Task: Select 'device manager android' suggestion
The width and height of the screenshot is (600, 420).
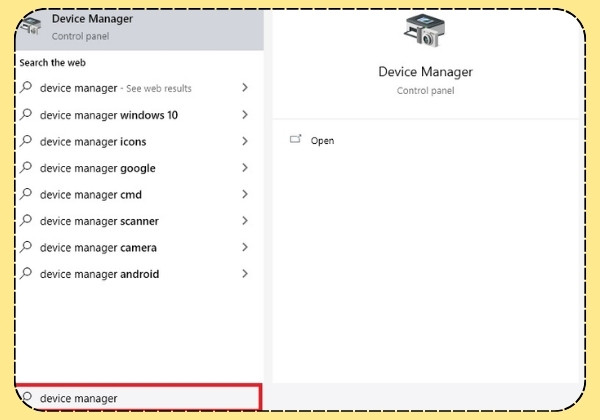Action: [140, 274]
